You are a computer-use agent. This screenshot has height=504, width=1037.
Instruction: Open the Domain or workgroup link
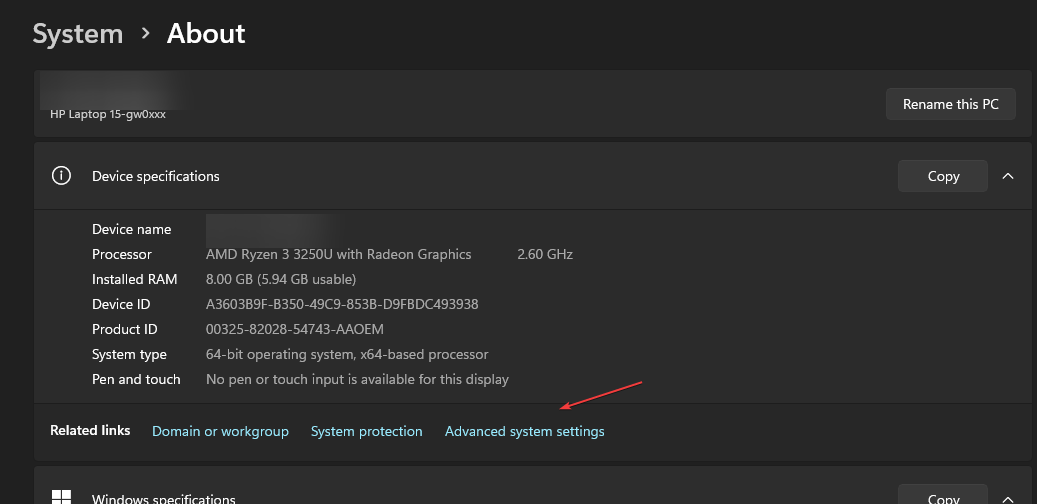(220, 431)
